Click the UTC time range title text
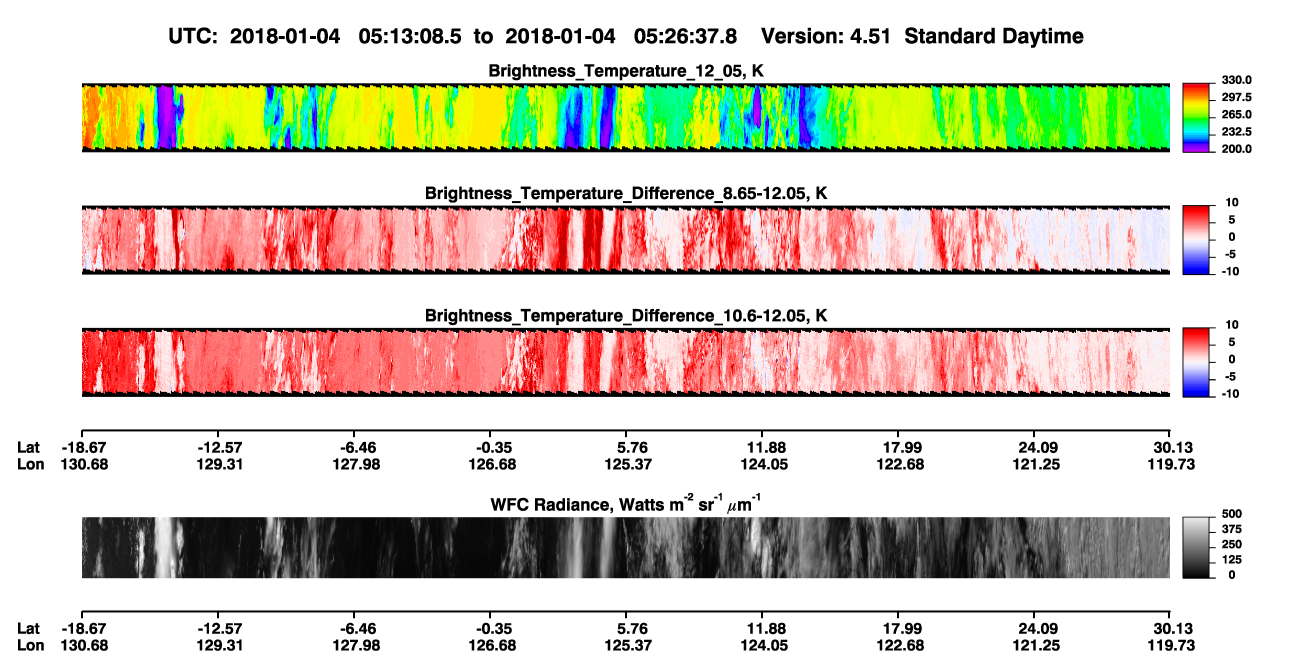This screenshot has height=667, width=1300. pos(453,36)
